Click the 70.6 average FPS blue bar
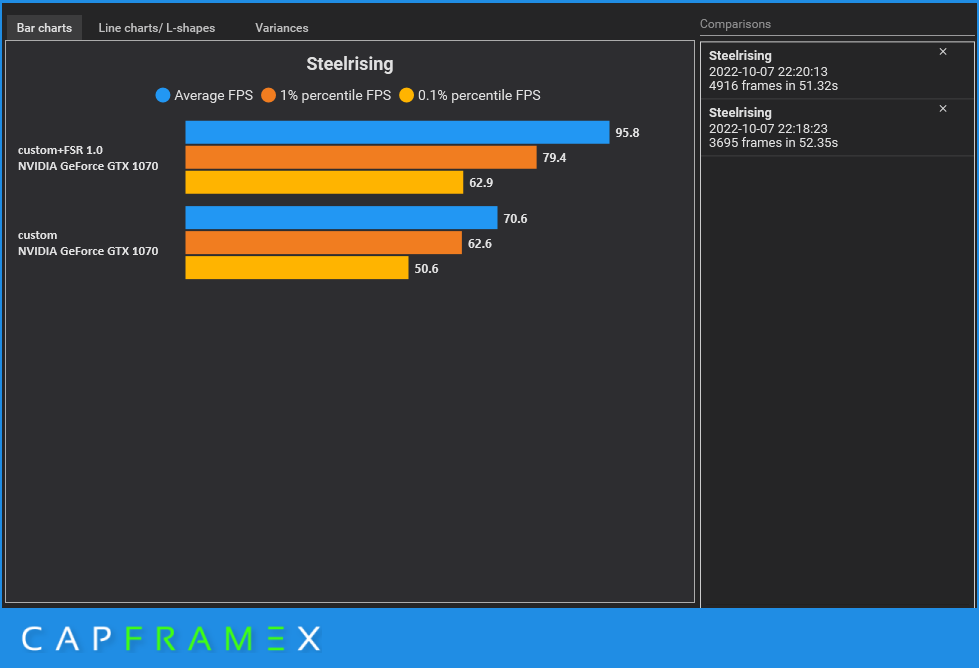The width and height of the screenshot is (979, 668). coord(342,218)
